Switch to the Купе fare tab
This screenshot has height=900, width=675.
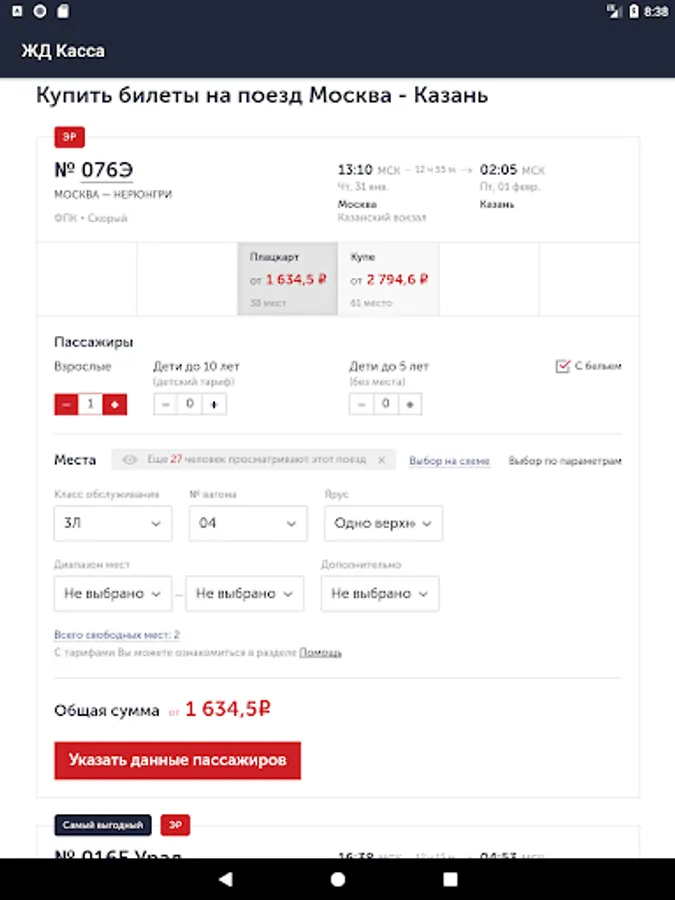[x=388, y=279]
